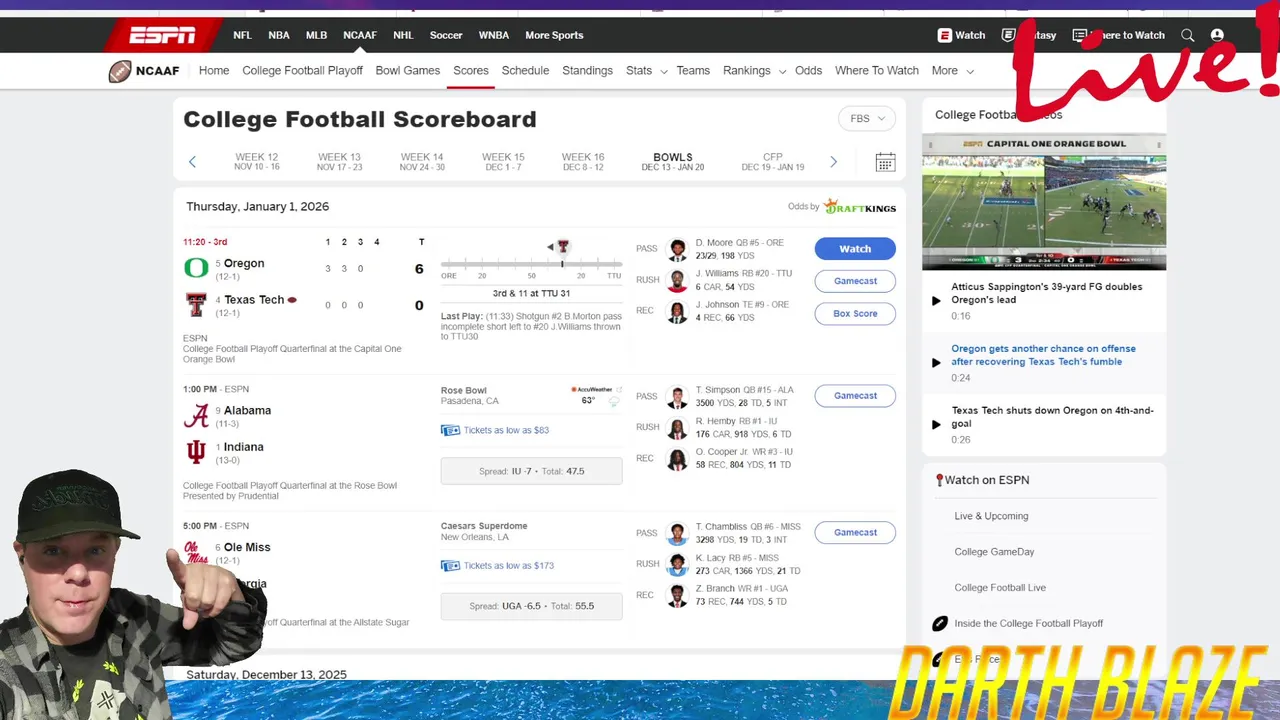Open the Soccer menu

click(446, 35)
